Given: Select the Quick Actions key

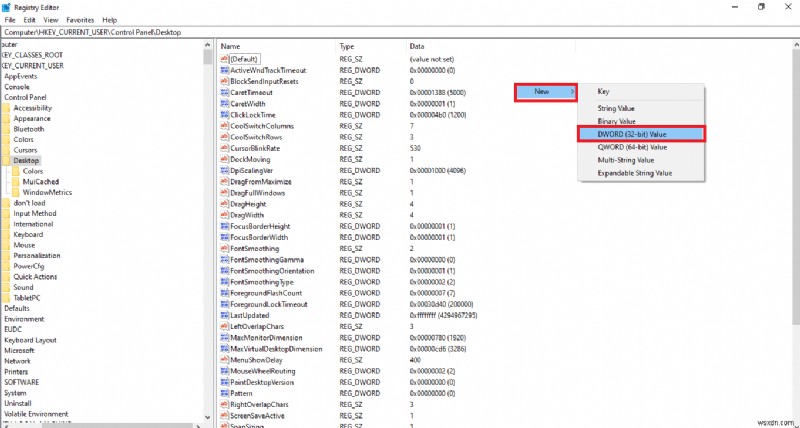Looking at the screenshot, I should 35,277.
